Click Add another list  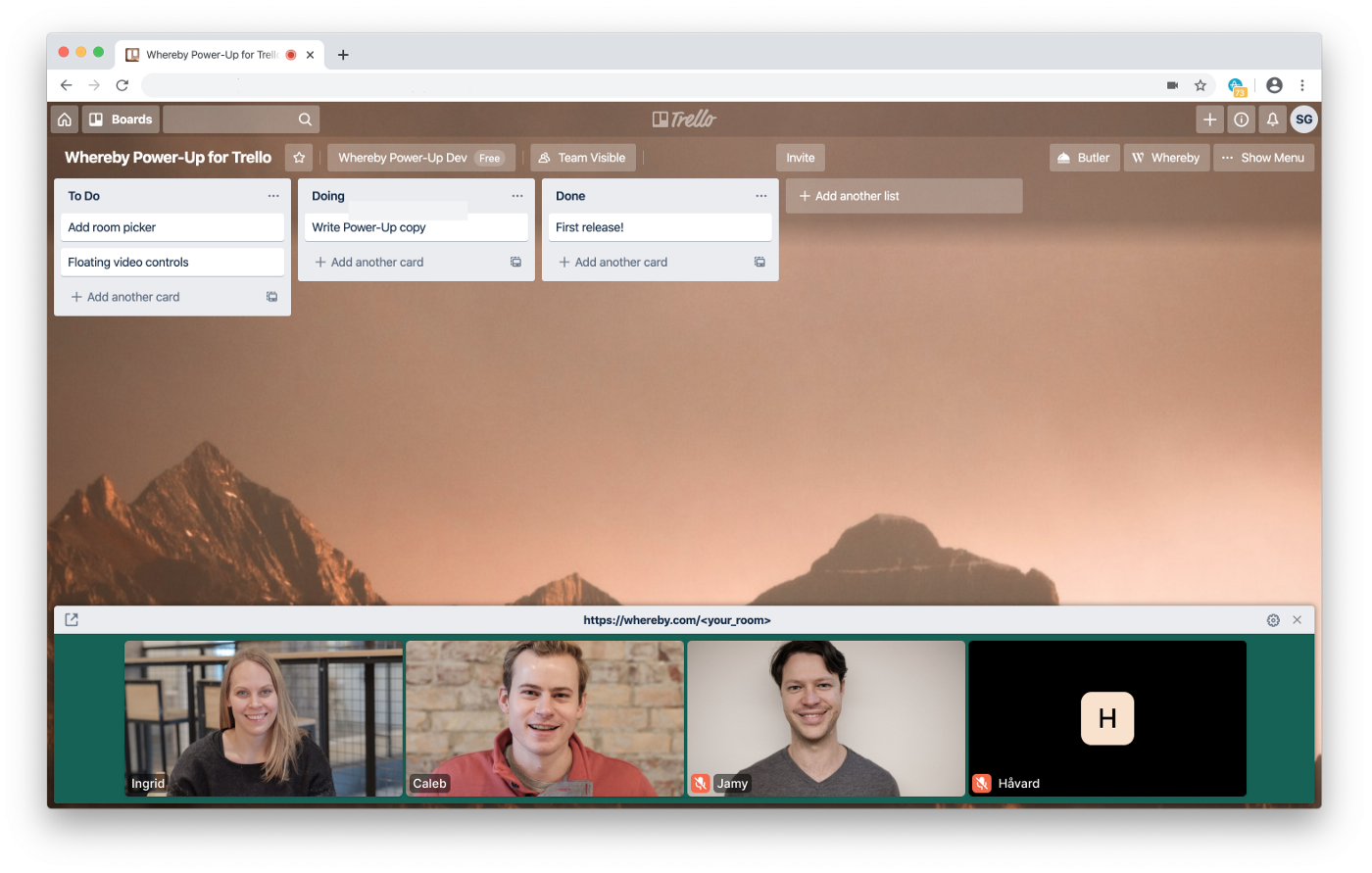coord(904,196)
